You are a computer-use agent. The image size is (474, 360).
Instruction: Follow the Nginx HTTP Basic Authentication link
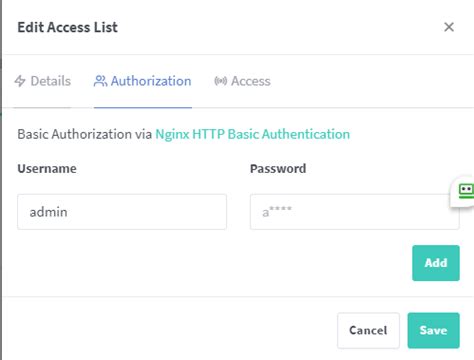[x=253, y=134]
